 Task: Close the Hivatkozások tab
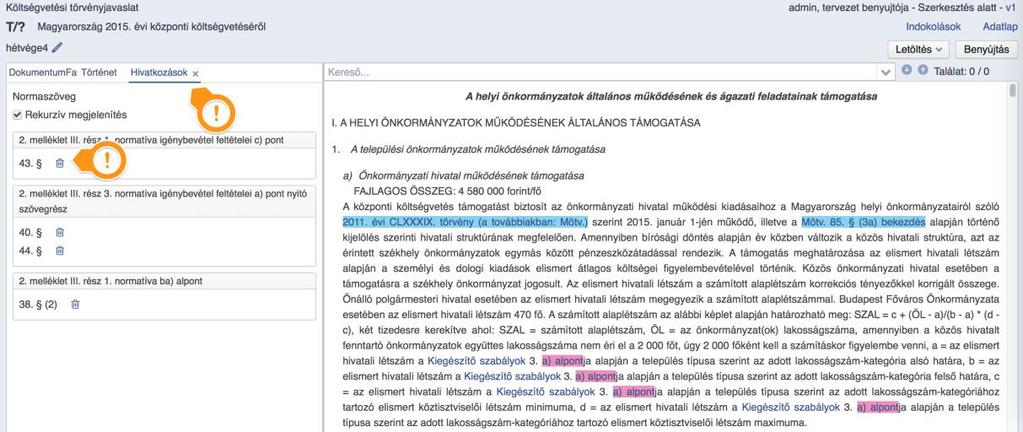pyautogui.click(x=195, y=74)
